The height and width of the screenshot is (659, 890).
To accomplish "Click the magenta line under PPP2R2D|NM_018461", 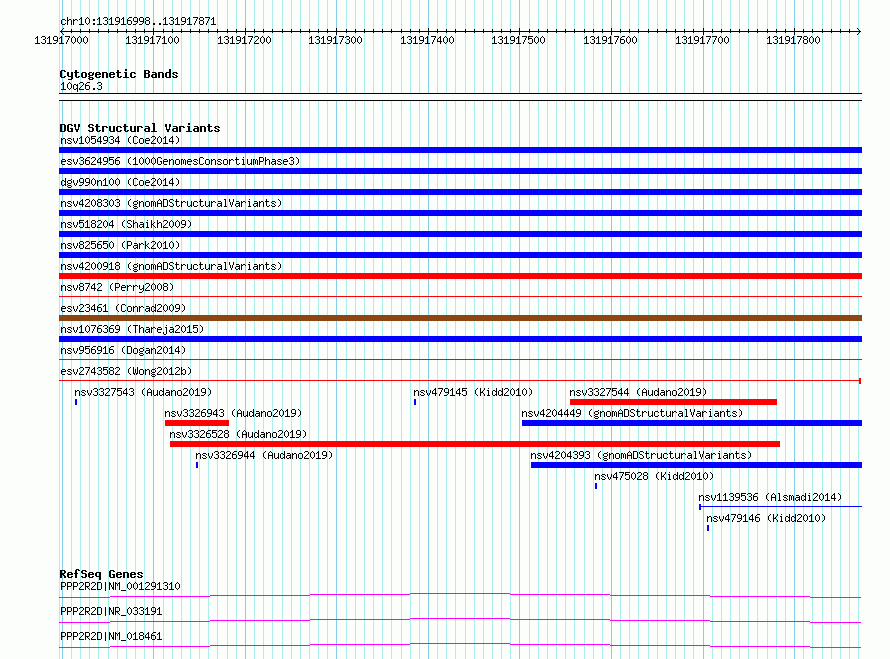I will click(x=460, y=645).
